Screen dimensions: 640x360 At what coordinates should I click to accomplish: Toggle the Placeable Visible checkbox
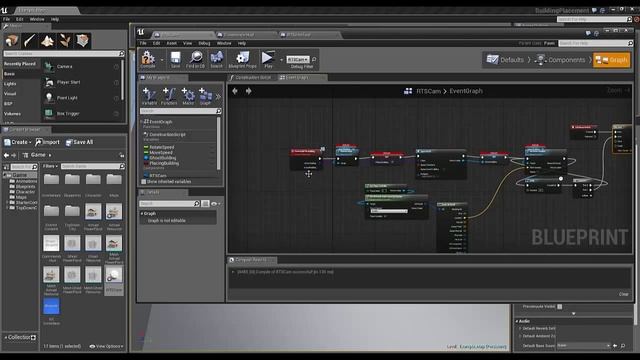point(560,307)
